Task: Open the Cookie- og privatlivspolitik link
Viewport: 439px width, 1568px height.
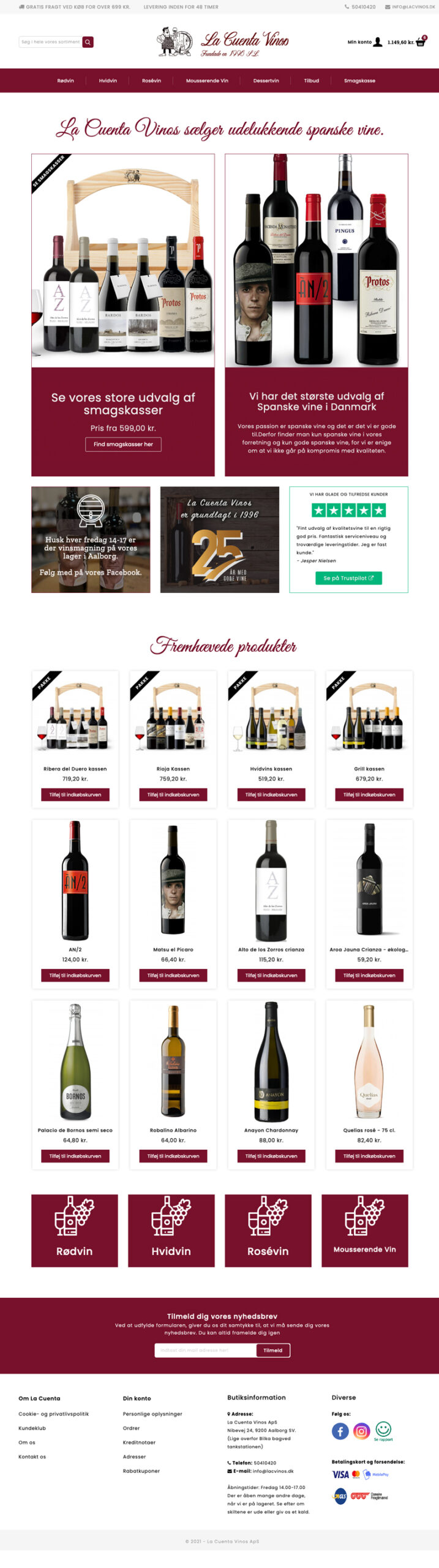Action: point(54,1414)
